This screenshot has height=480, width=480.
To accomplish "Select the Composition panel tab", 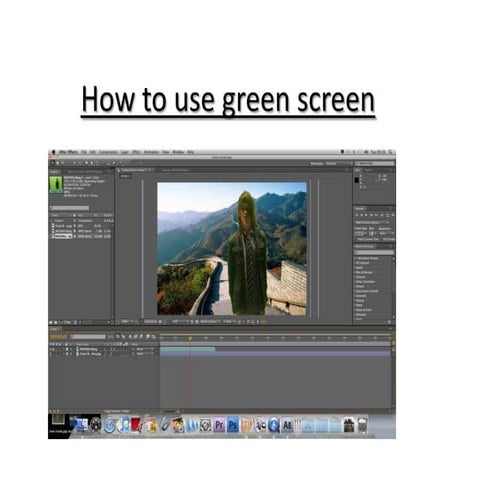I will tap(134, 170).
